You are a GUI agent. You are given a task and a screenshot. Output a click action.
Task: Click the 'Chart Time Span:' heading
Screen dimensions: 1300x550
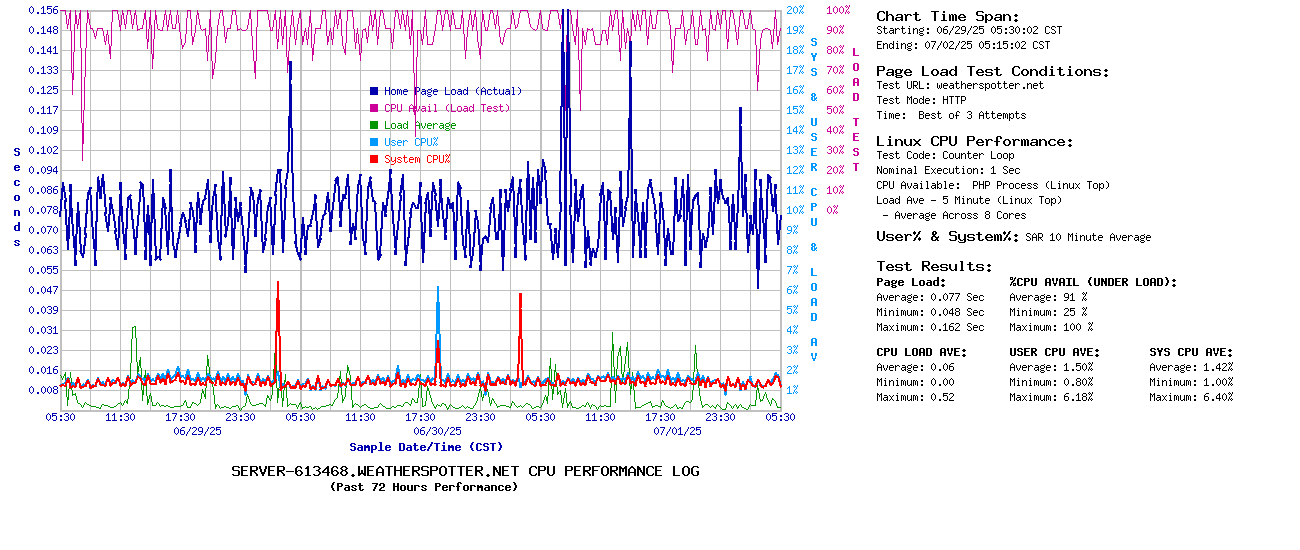pyautogui.click(x=947, y=16)
